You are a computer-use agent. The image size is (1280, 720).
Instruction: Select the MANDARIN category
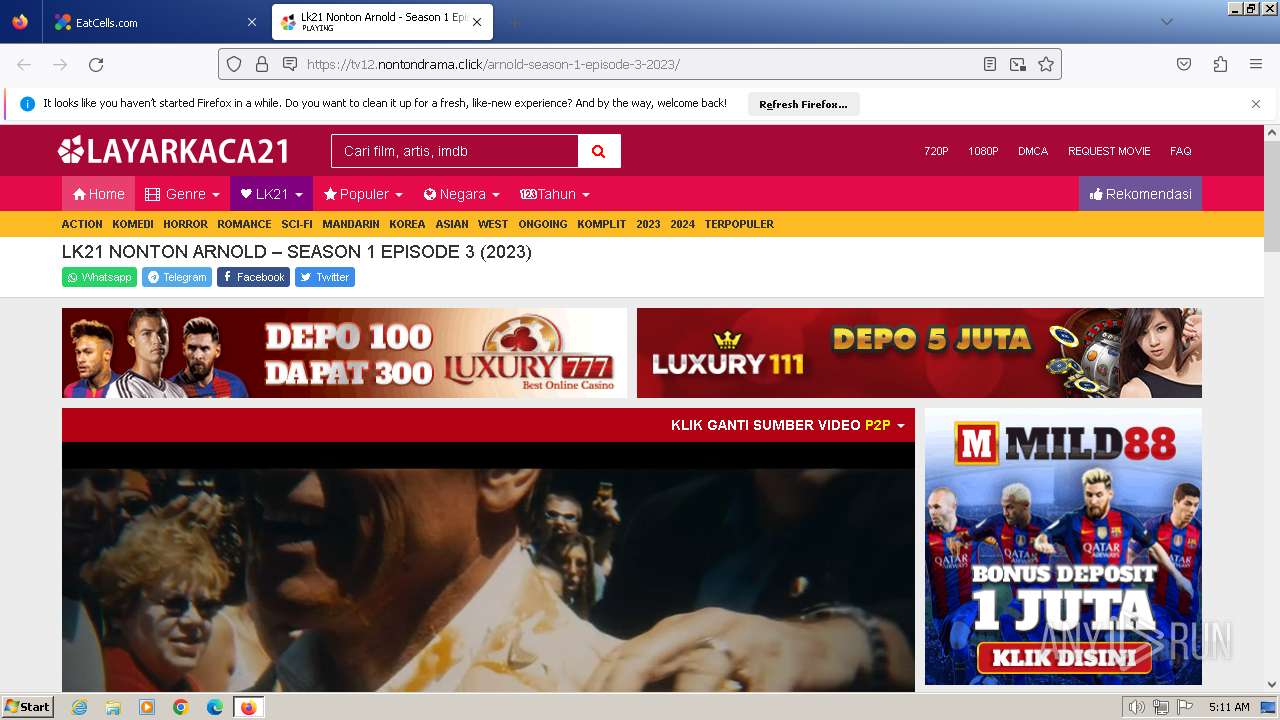[351, 224]
